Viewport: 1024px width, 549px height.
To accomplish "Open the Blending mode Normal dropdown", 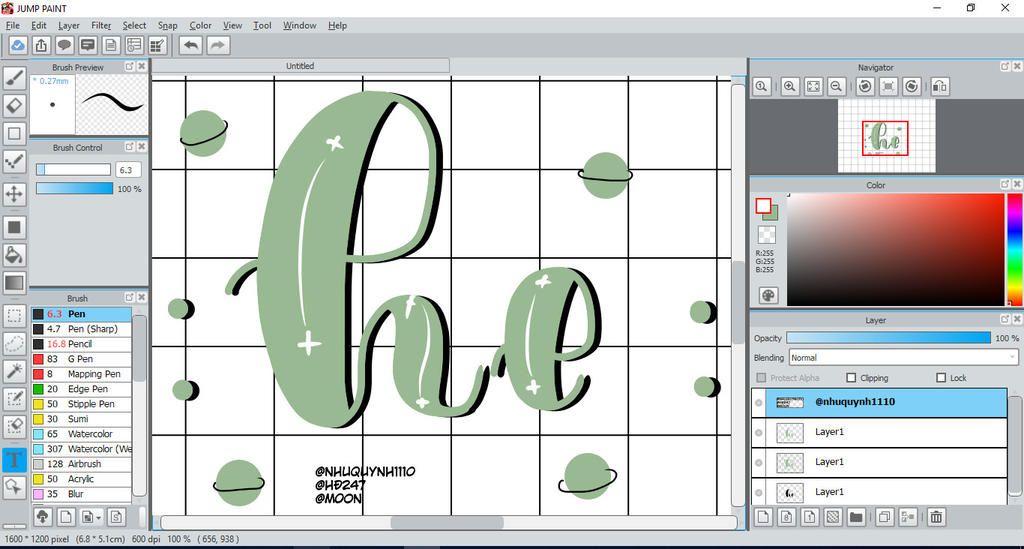I will 904,358.
